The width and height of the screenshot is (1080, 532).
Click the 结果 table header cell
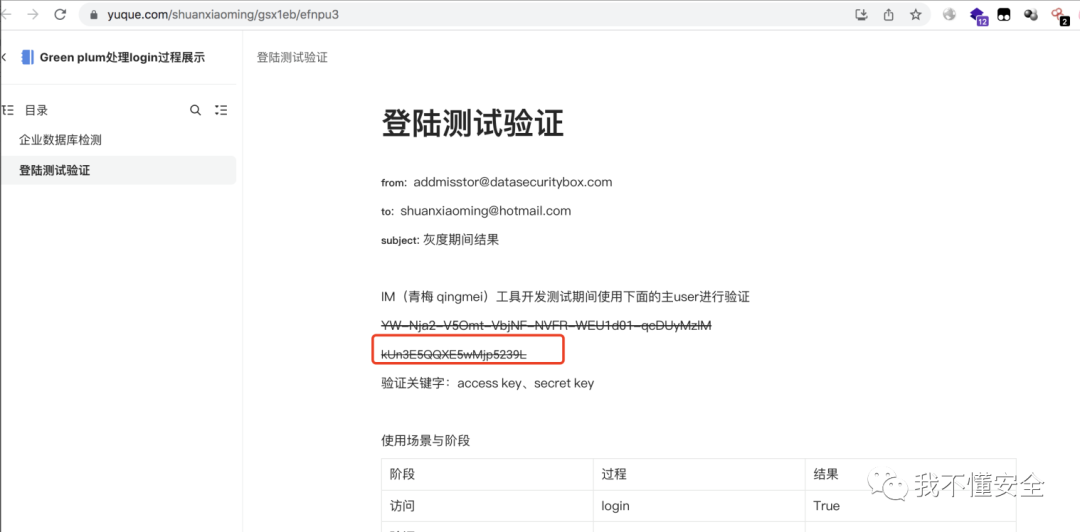click(x=911, y=474)
